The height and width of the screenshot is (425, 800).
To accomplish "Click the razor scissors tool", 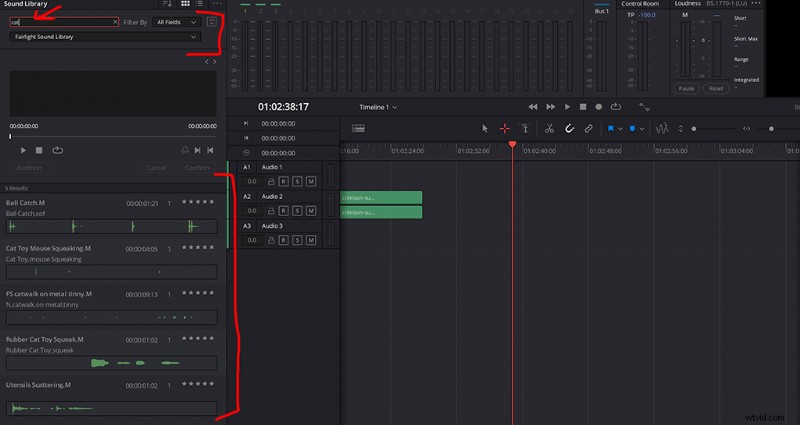I will click(549, 129).
